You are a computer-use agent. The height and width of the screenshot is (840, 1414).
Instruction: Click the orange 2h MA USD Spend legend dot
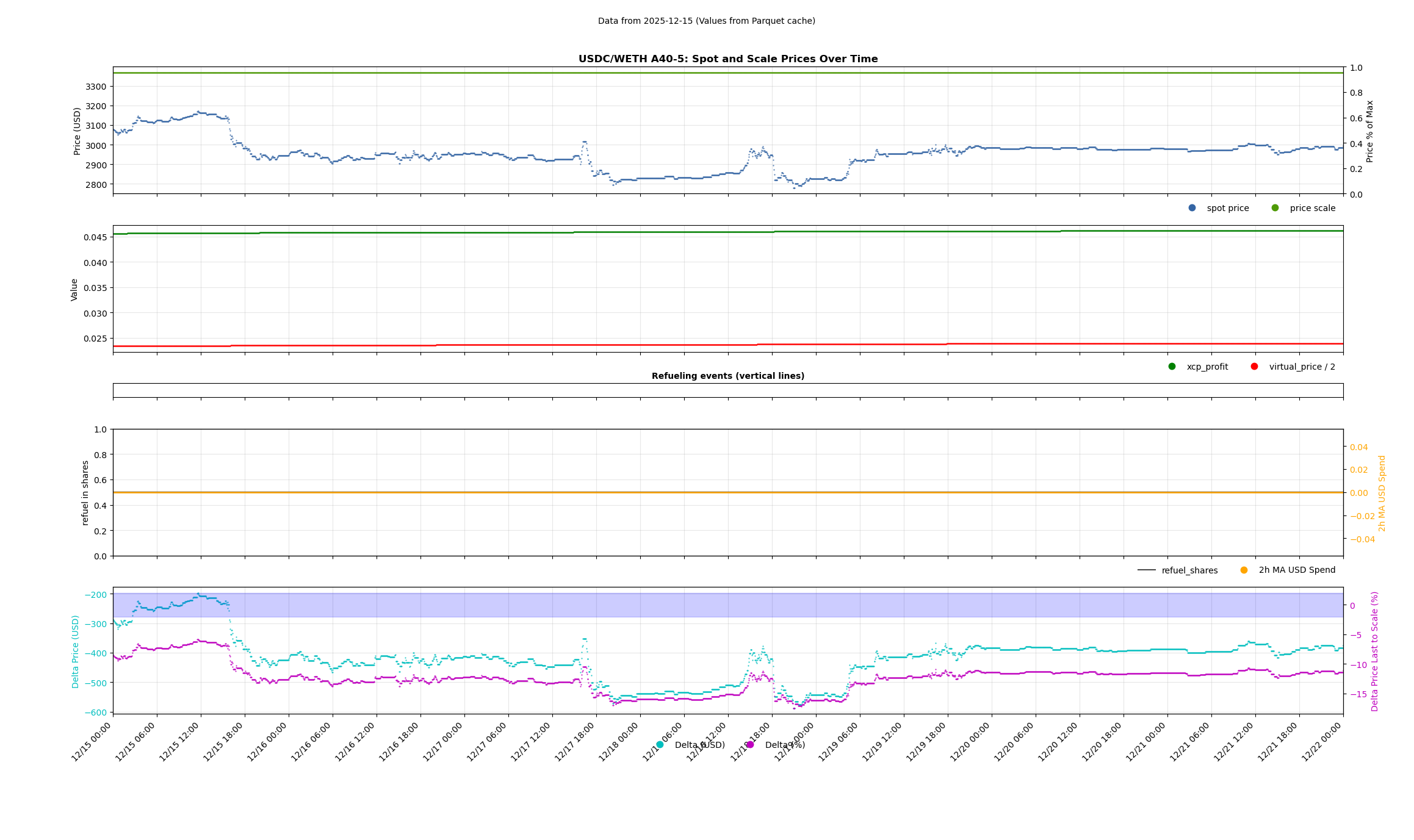pyautogui.click(x=1244, y=570)
